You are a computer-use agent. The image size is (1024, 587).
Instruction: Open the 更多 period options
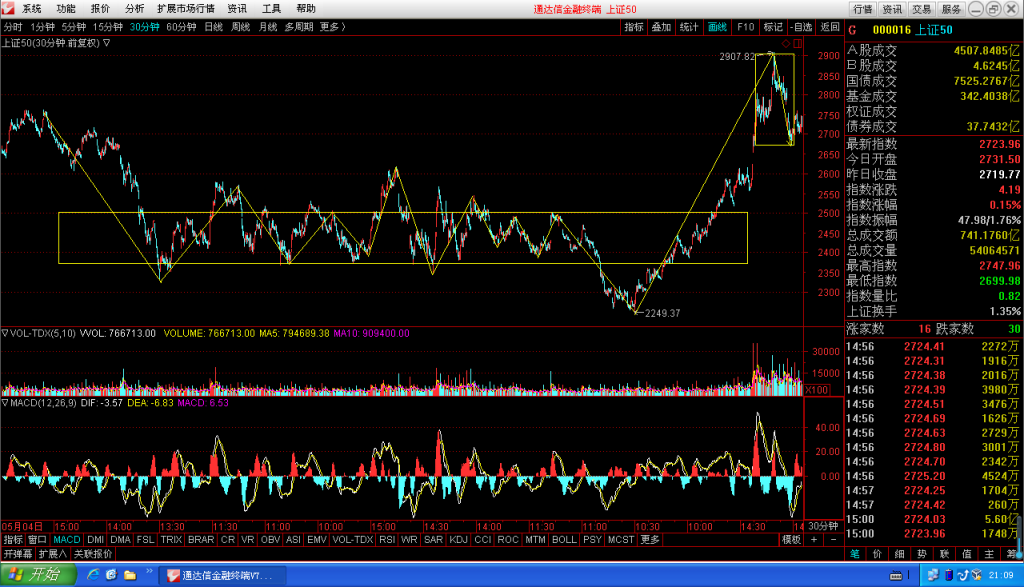point(332,27)
